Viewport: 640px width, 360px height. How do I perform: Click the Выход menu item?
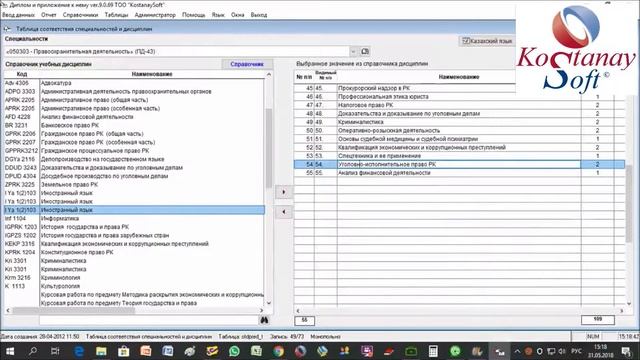259,15
